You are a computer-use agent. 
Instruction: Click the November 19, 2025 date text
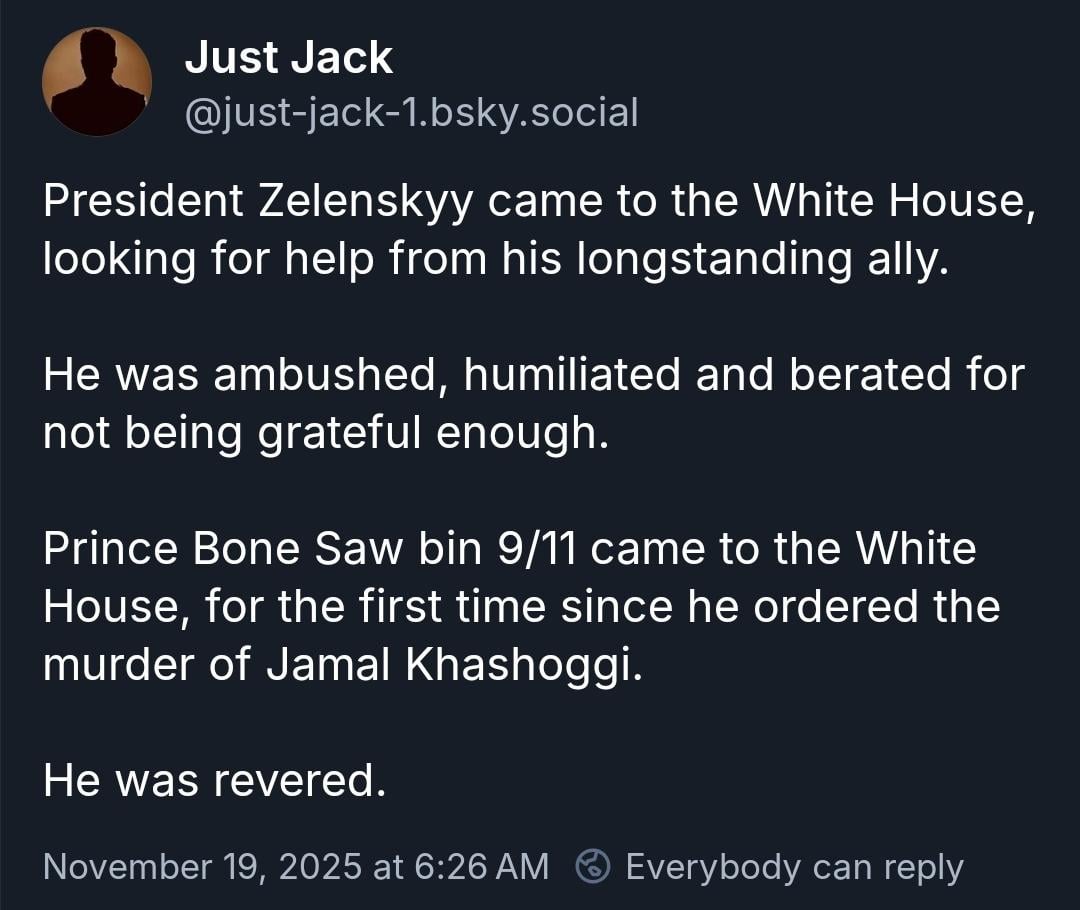coord(203,866)
